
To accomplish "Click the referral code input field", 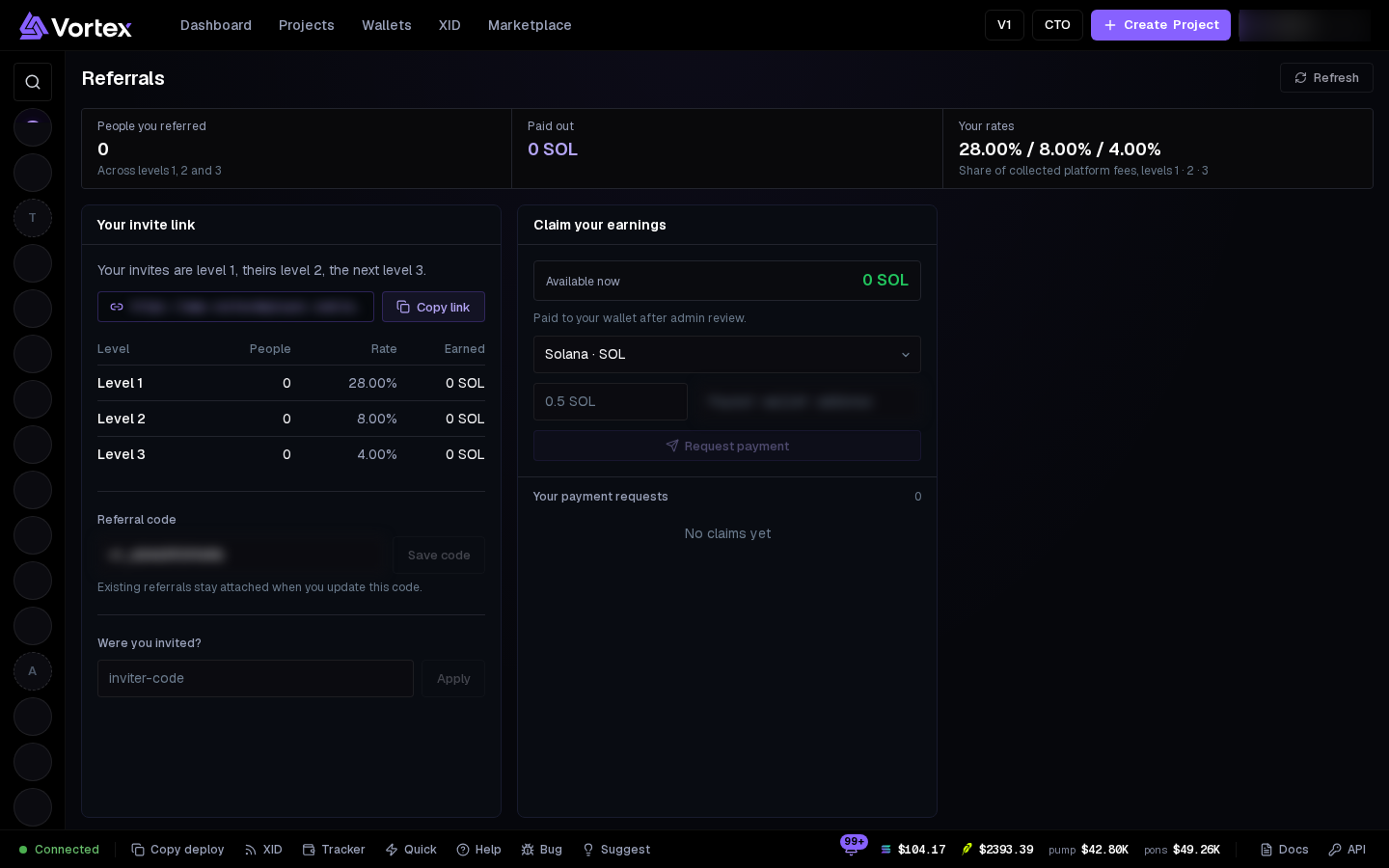I will click(241, 555).
